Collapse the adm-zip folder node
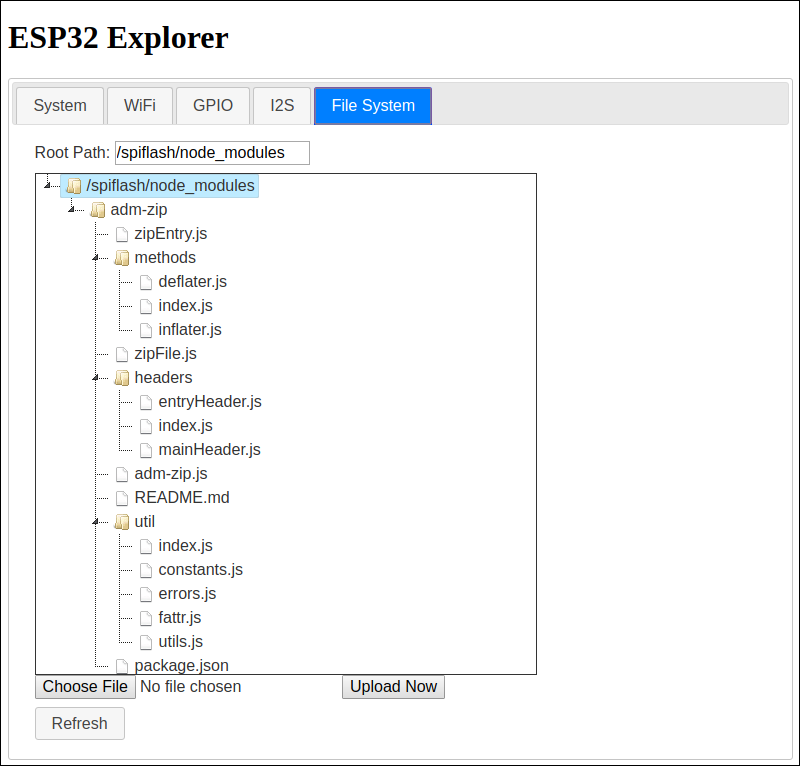Screen dimensions: 800x766 click(71, 210)
